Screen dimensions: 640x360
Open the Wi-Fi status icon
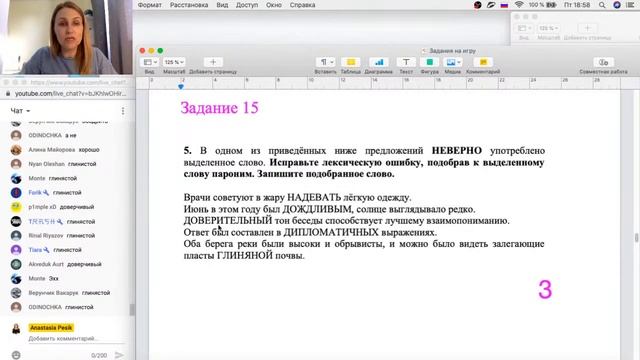coord(519,5)
